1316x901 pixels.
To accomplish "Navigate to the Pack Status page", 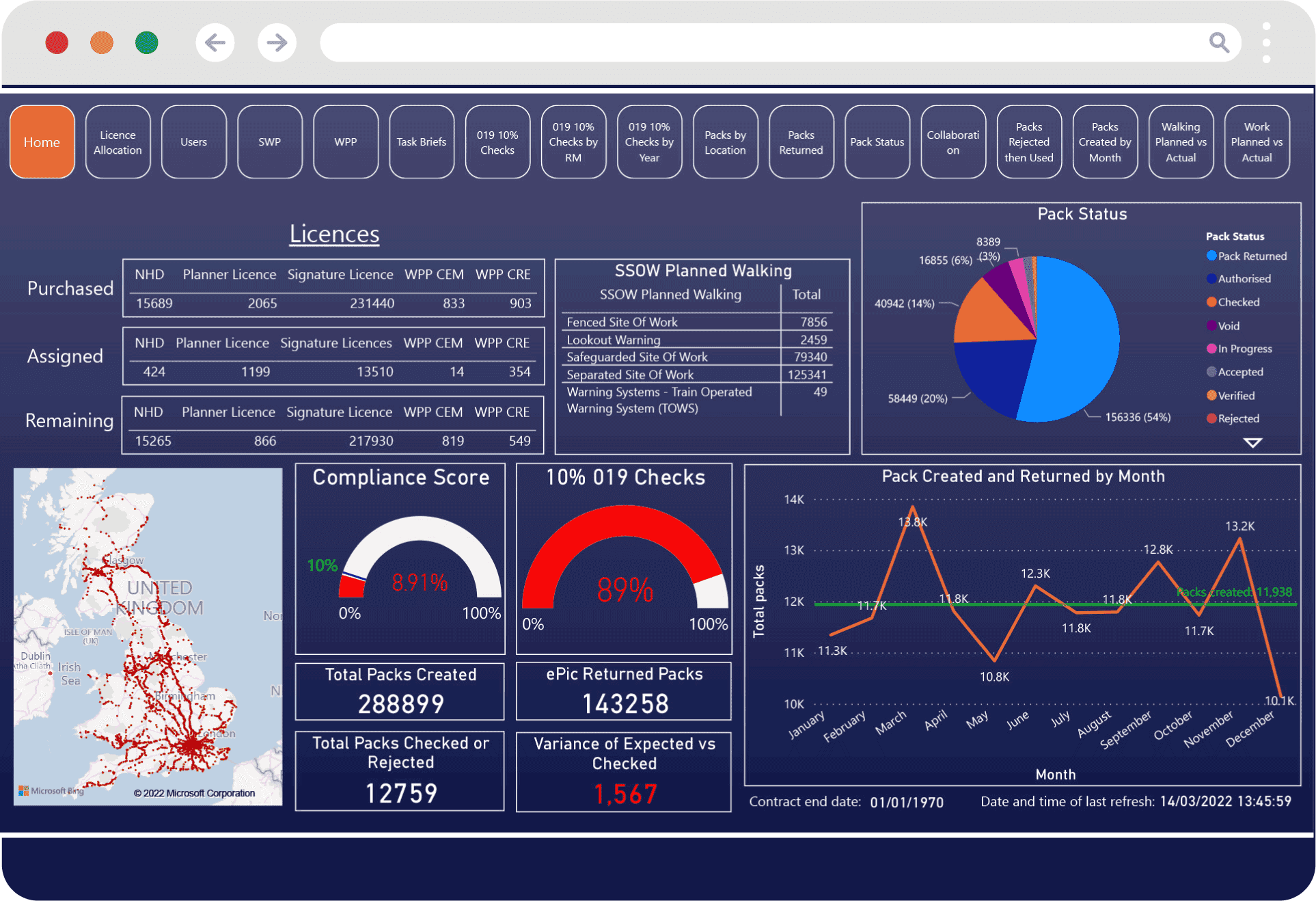I will pyautogui.click(x=877, y=142).
